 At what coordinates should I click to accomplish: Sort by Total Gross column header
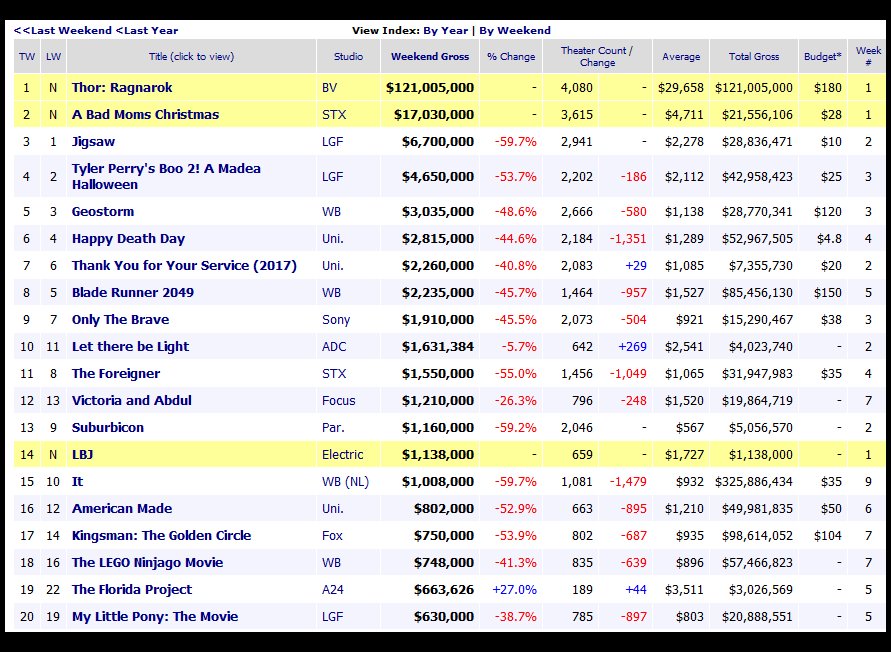coord(754,56)
